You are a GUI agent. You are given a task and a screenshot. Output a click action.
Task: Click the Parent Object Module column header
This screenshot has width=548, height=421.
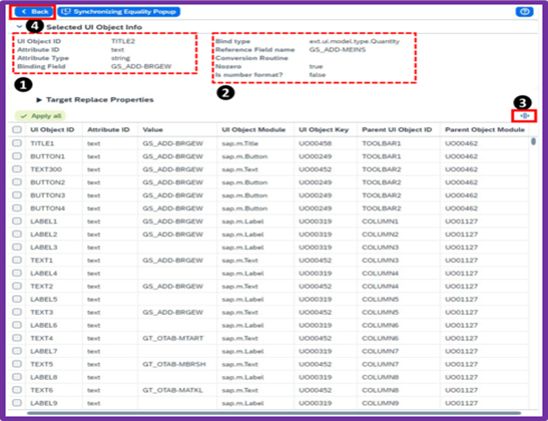pos(485,130)
